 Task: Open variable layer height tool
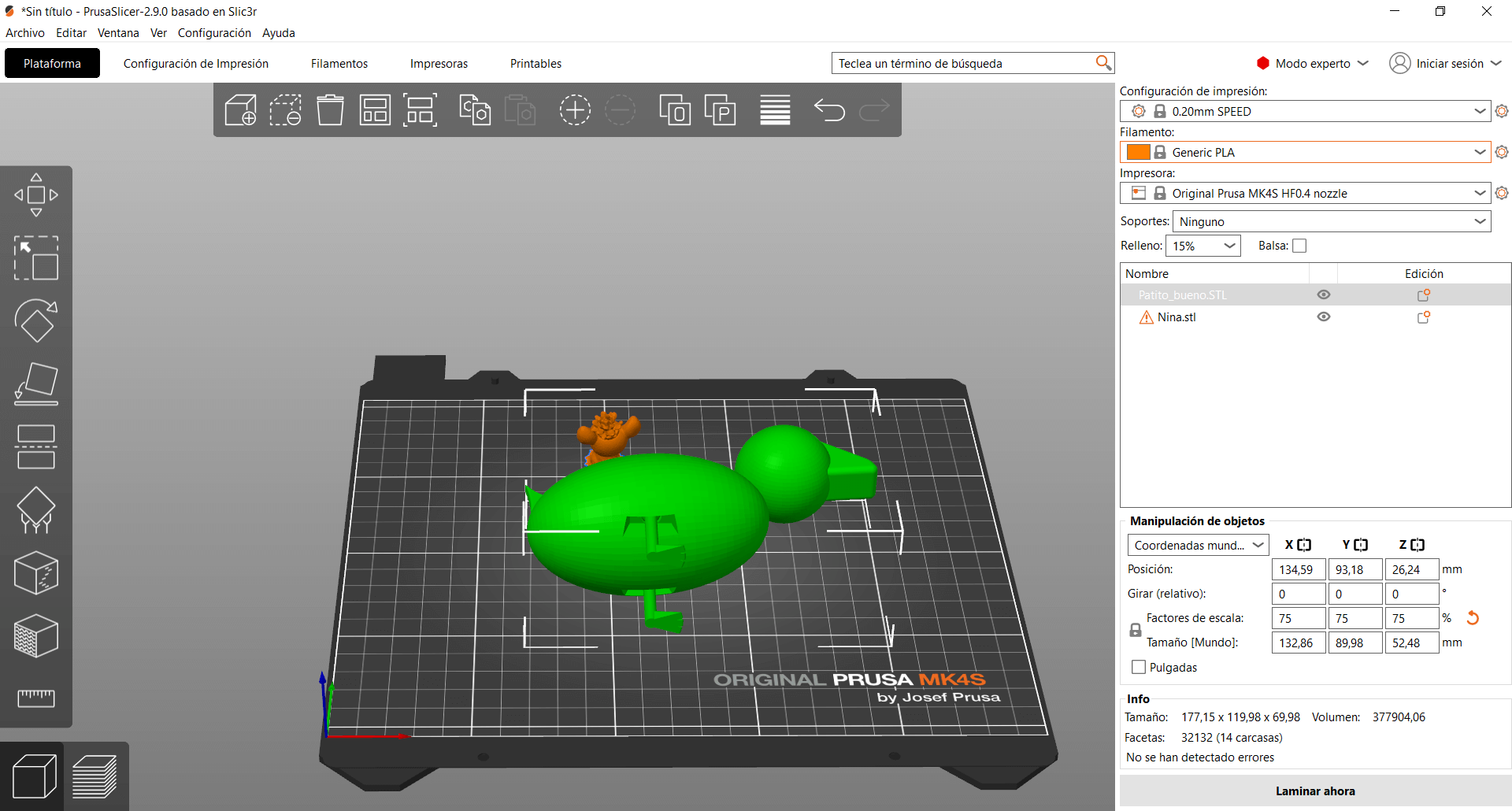[x=775, y=110]
